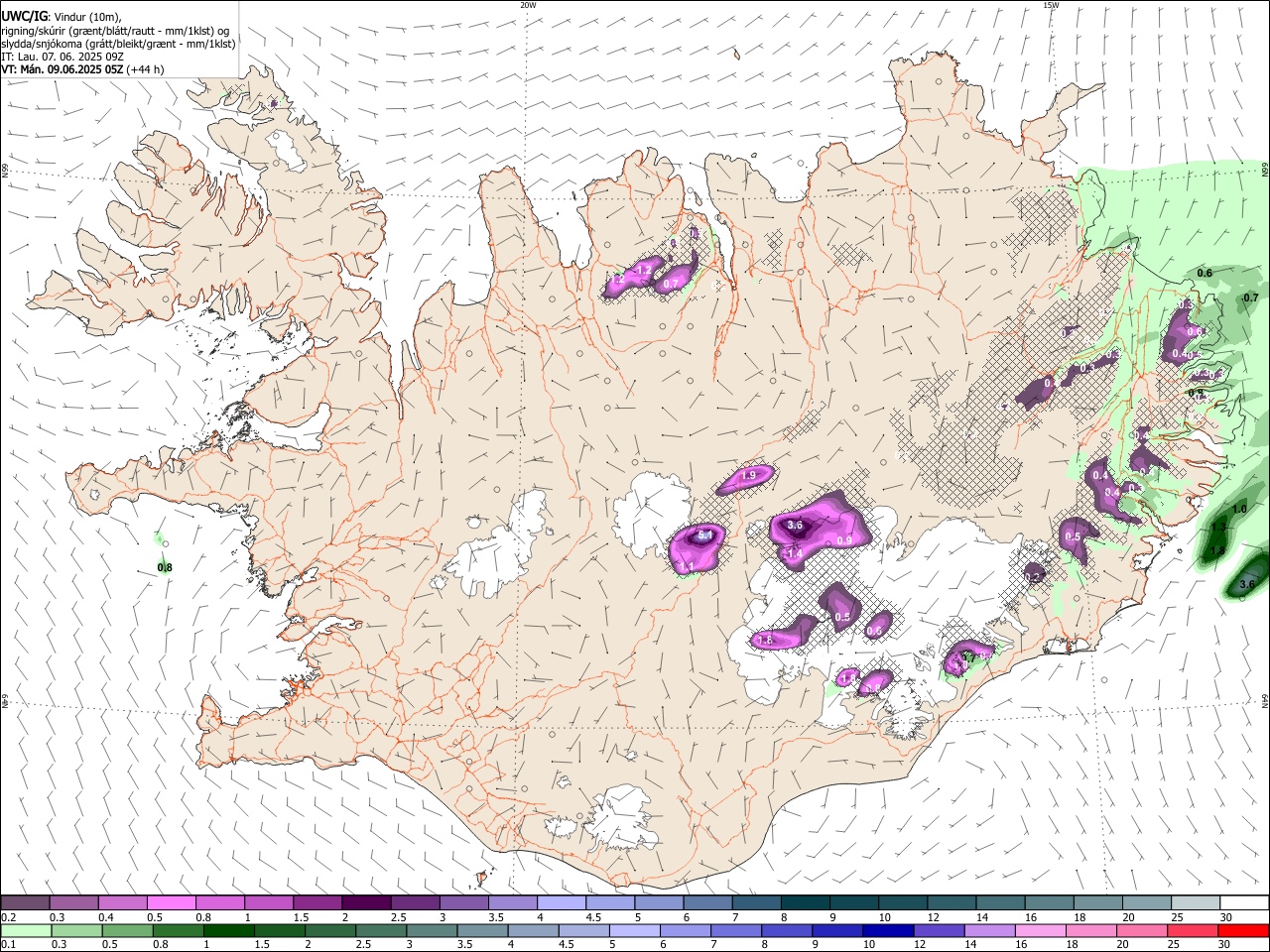The width and height of the screenshot is (1270, 952).
Task: Click the 1.0 rain value off east coast
Action: tap(1239, 509)
